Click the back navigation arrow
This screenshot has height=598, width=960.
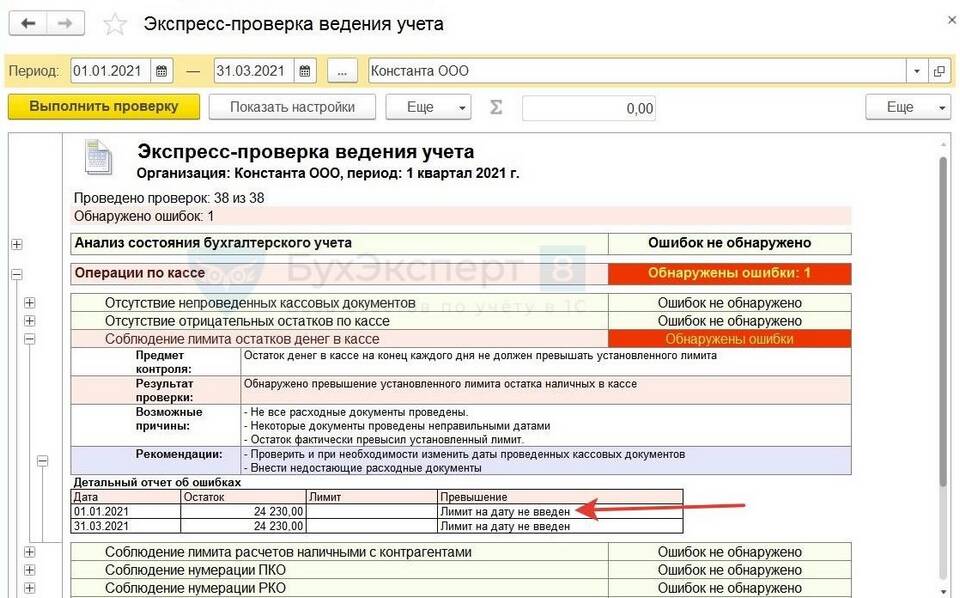tap(29, 23)
